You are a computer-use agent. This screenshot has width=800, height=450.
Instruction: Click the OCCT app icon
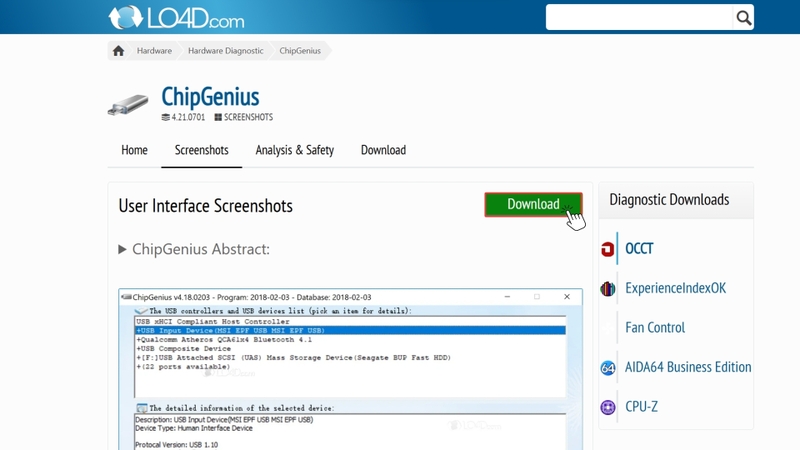pyautogui.click(x=607, y=249)
